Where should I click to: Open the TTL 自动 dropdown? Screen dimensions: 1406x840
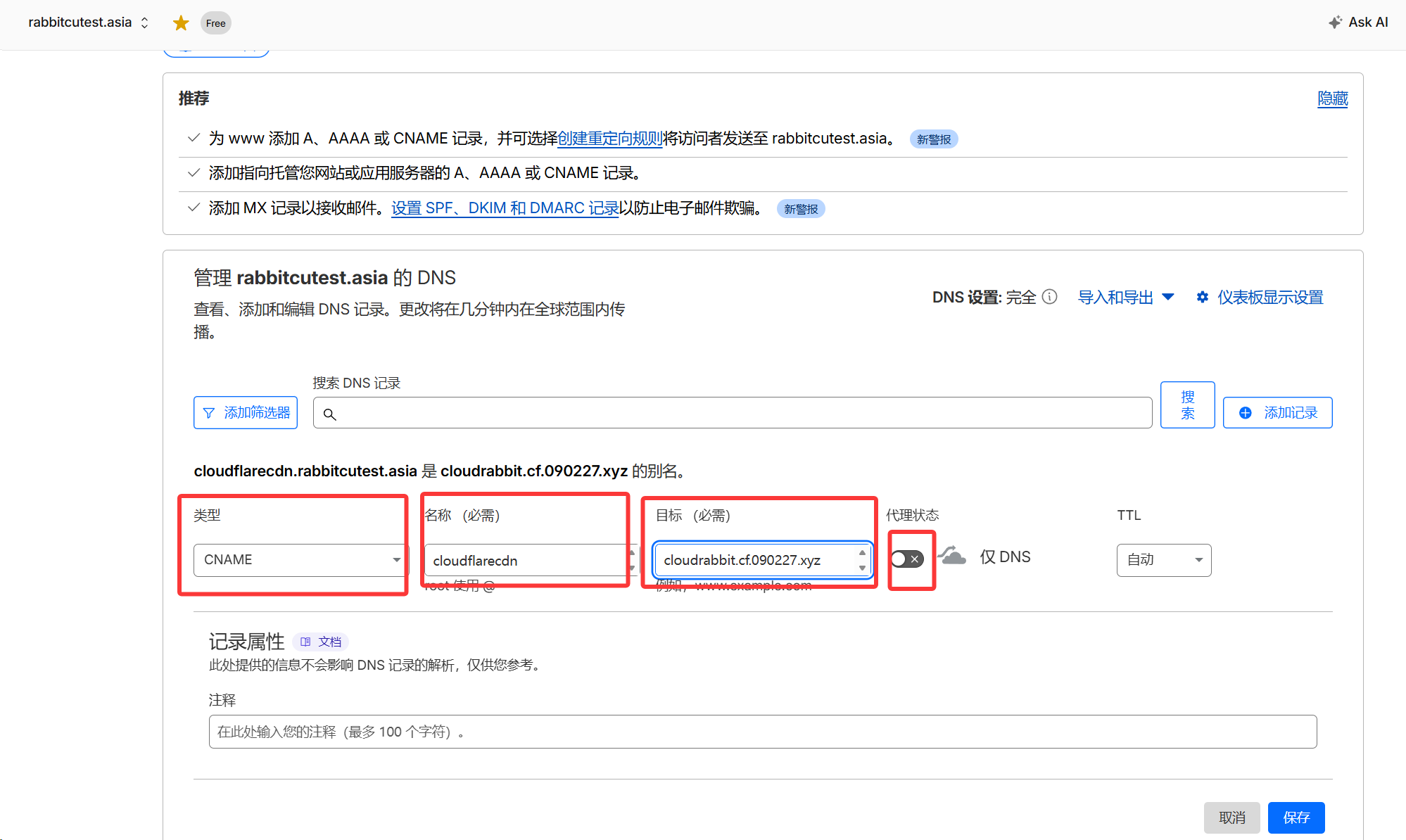click(1163, 560)
